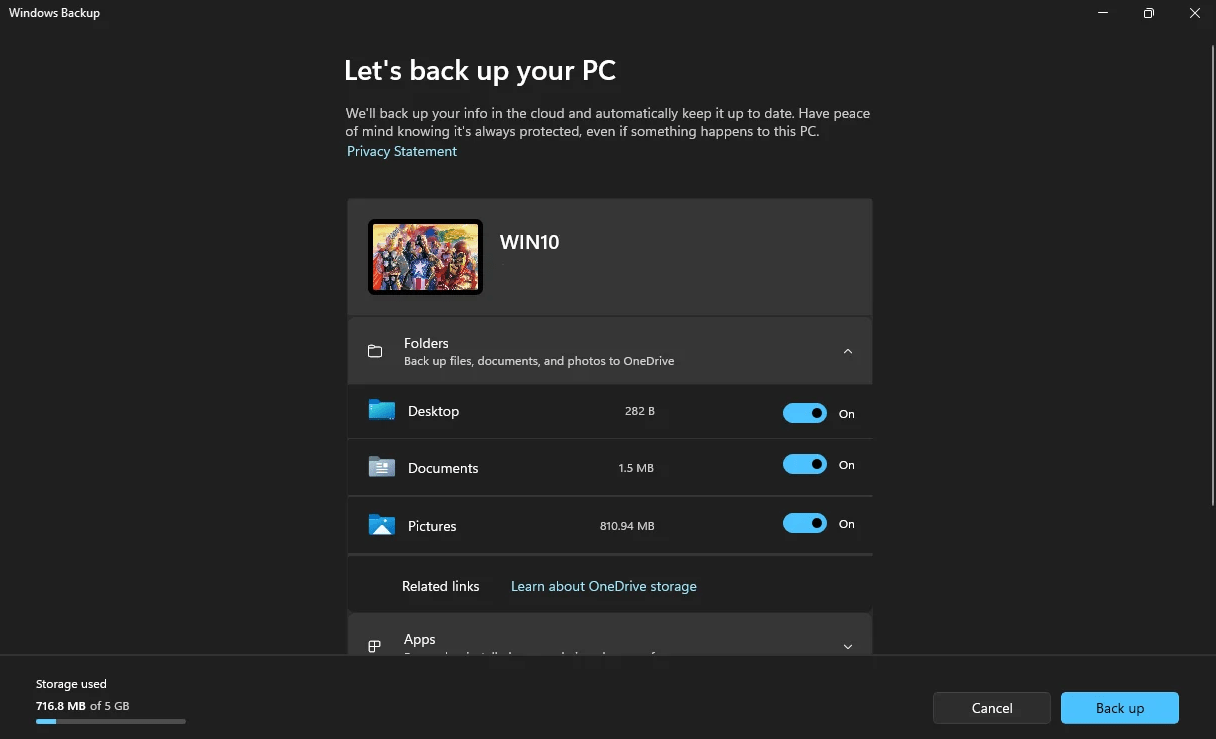The width and height of the screenshot is (1216, 739).
Task: Click the Folders section folder icon
Action: (375, 351)
